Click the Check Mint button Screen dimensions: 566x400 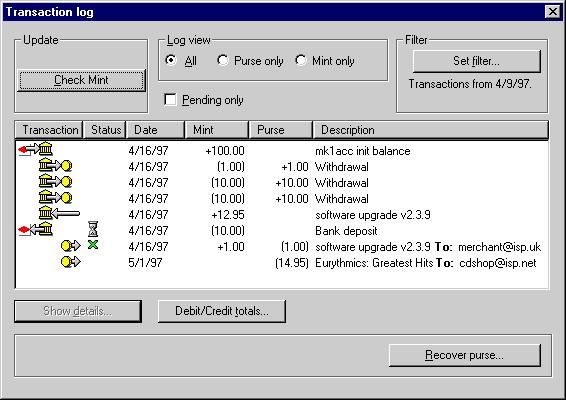(81, 80)
